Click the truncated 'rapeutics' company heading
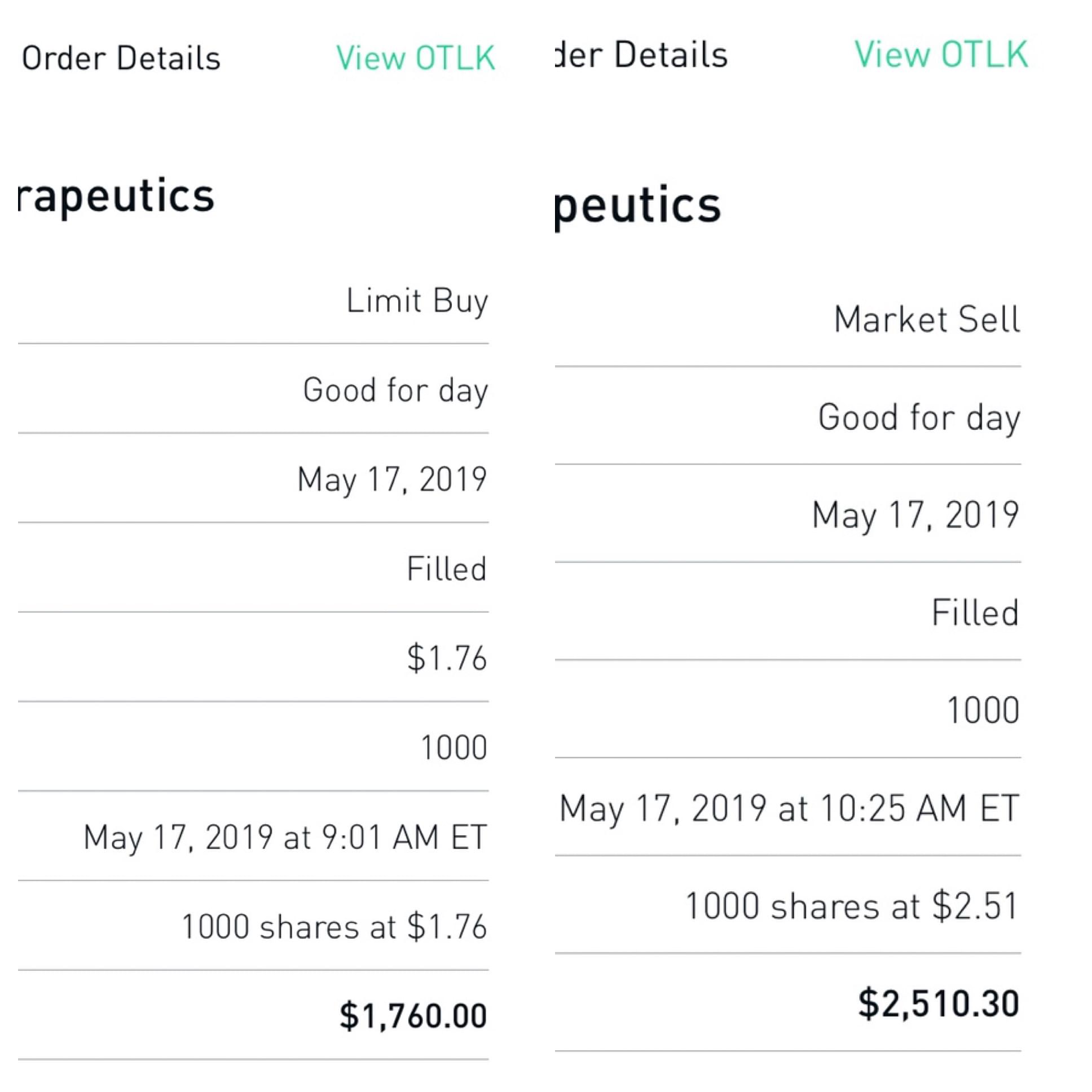 (116, 196)
